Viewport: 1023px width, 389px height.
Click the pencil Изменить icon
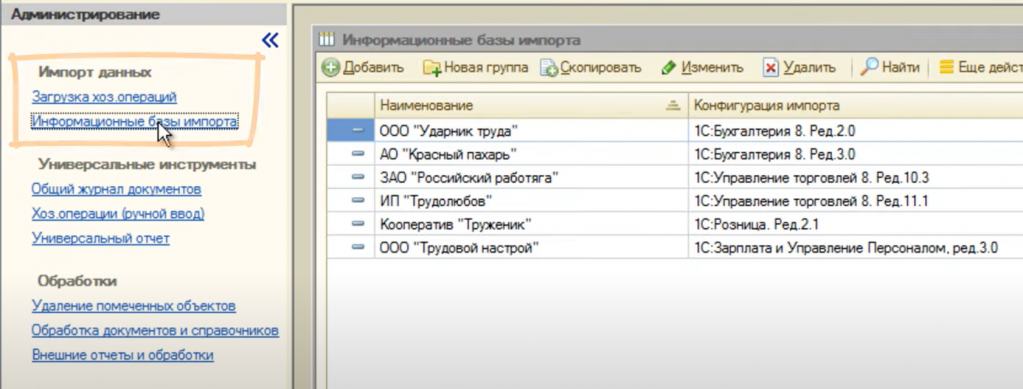click(x=668, y=68)
